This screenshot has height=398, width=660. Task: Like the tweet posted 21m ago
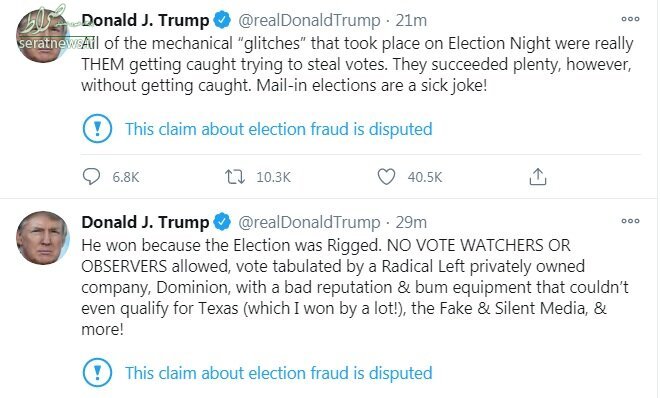tap(386, 177)
